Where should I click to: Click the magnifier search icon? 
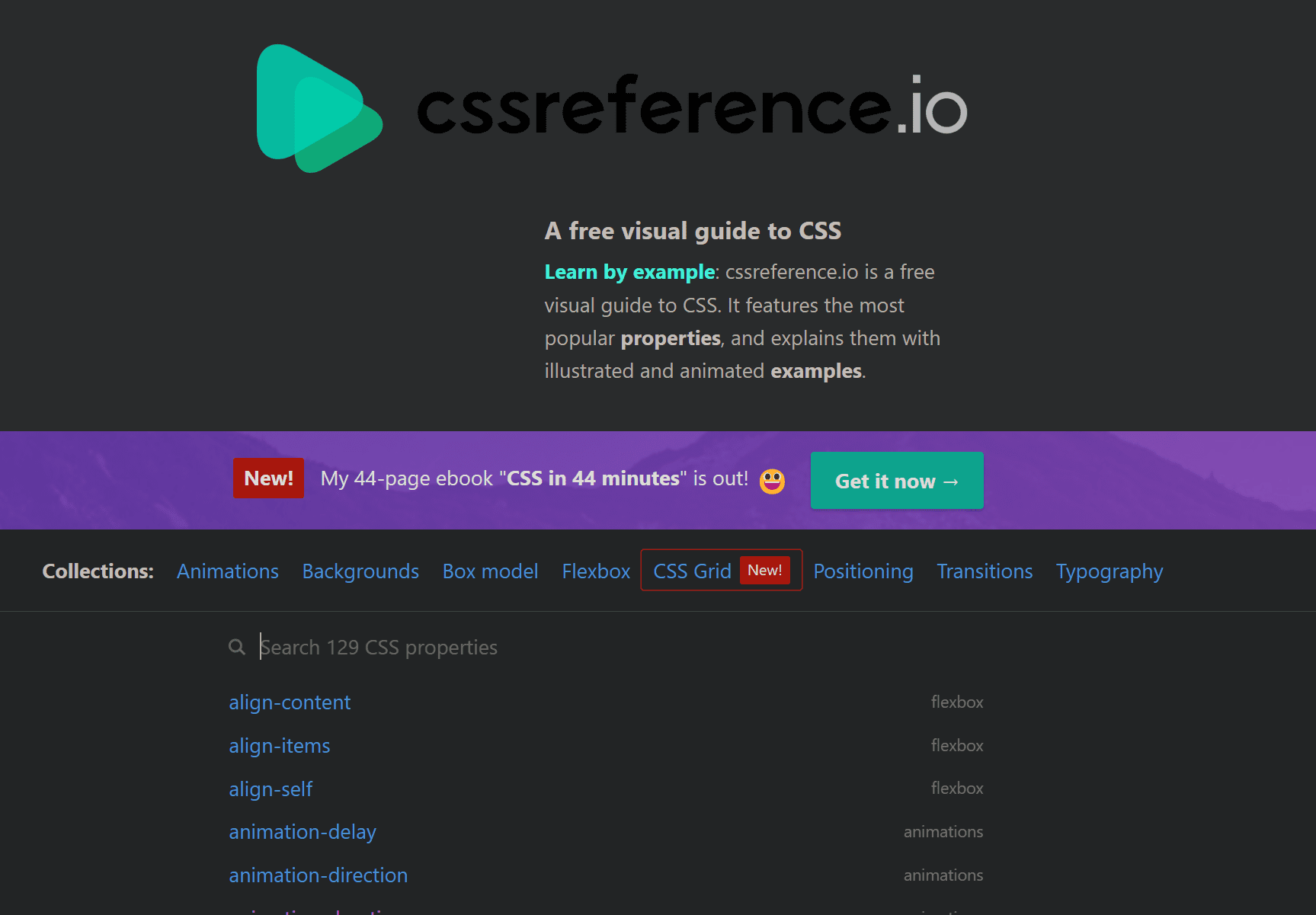tap(237, 647)
